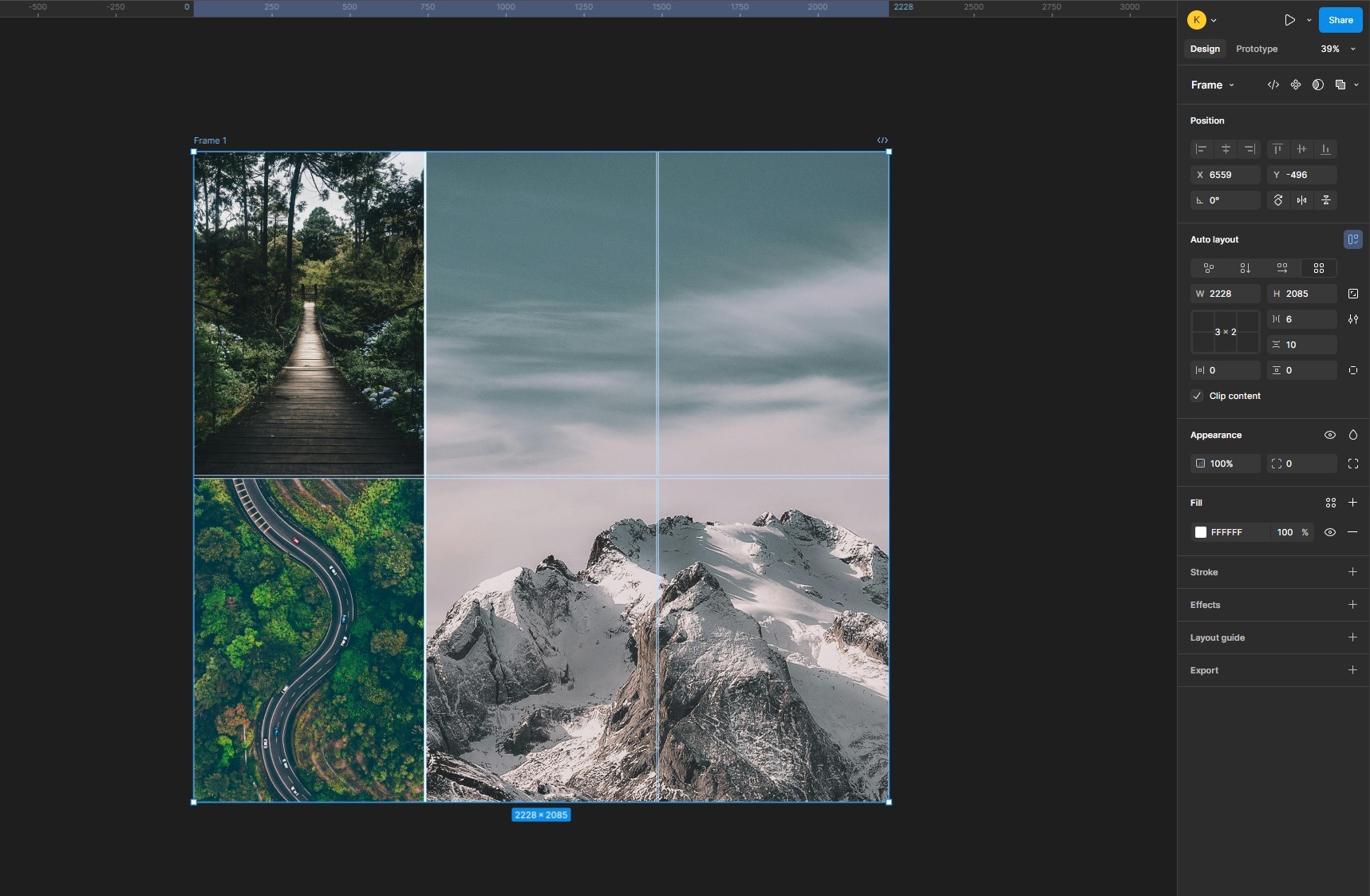Switch to the Prototype tab
The height and width of the screenshot is (896, 1370).
[x=1257, y=49]
